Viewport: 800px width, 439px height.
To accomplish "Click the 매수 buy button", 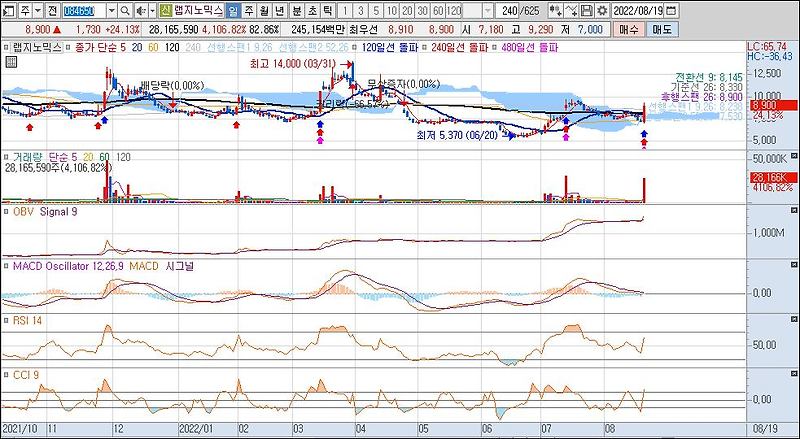I will pyautogui.click(x=628, y=30).
